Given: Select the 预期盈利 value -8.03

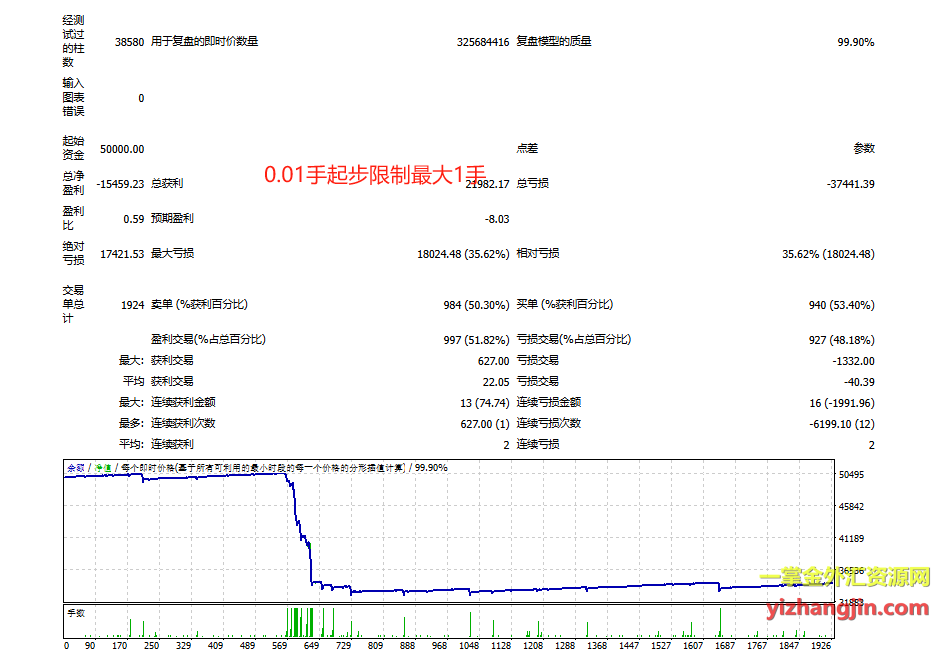Looking at the screenshot, I should pos(496,219).
